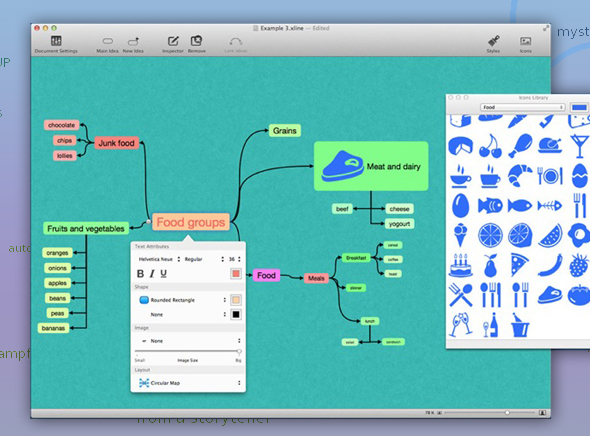Select the pink Food node

(266, 275)
